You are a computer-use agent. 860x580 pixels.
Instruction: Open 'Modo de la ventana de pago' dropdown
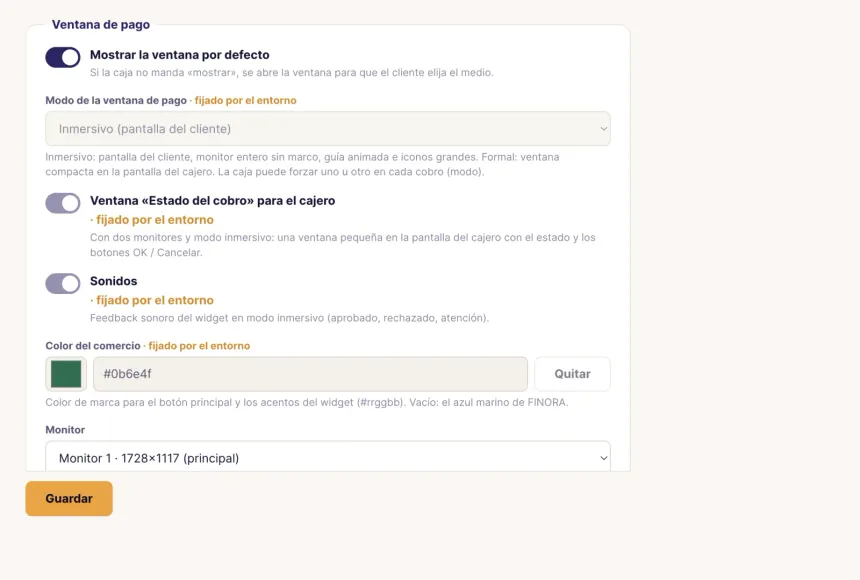click(328, 129)
